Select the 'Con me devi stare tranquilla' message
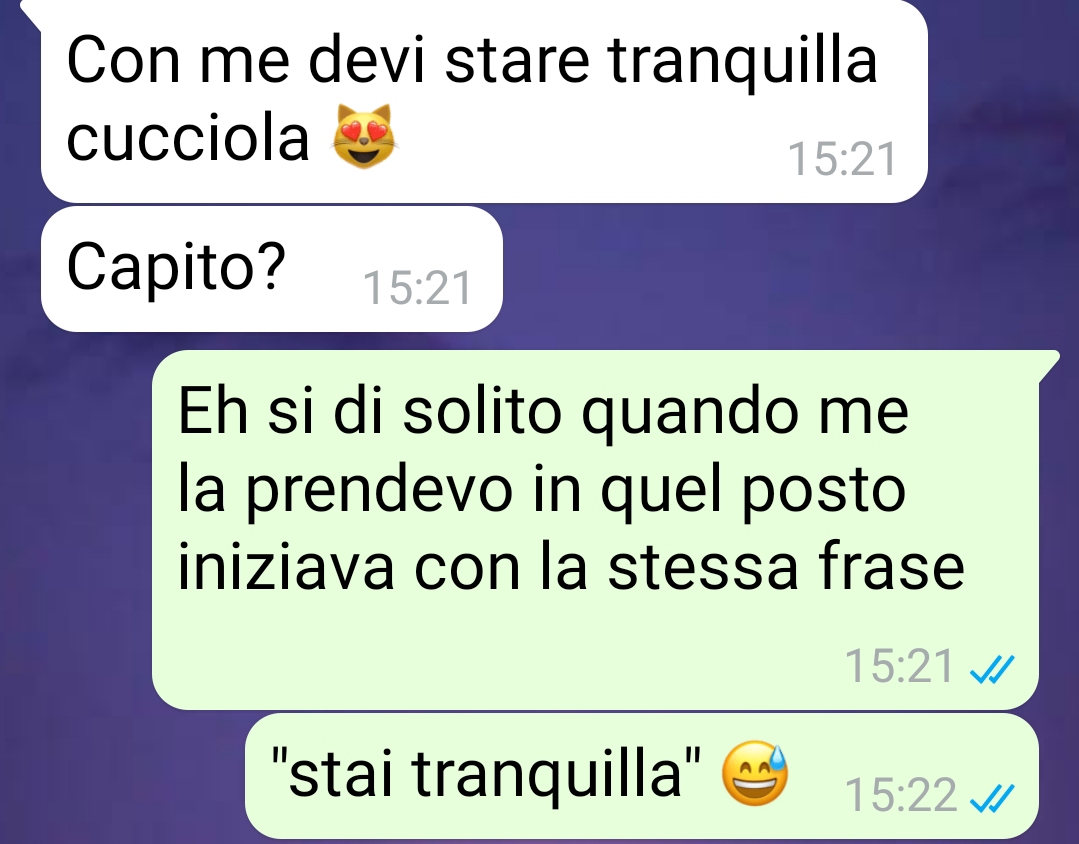This screenshot has height=844, width=1079. [484, 101]
